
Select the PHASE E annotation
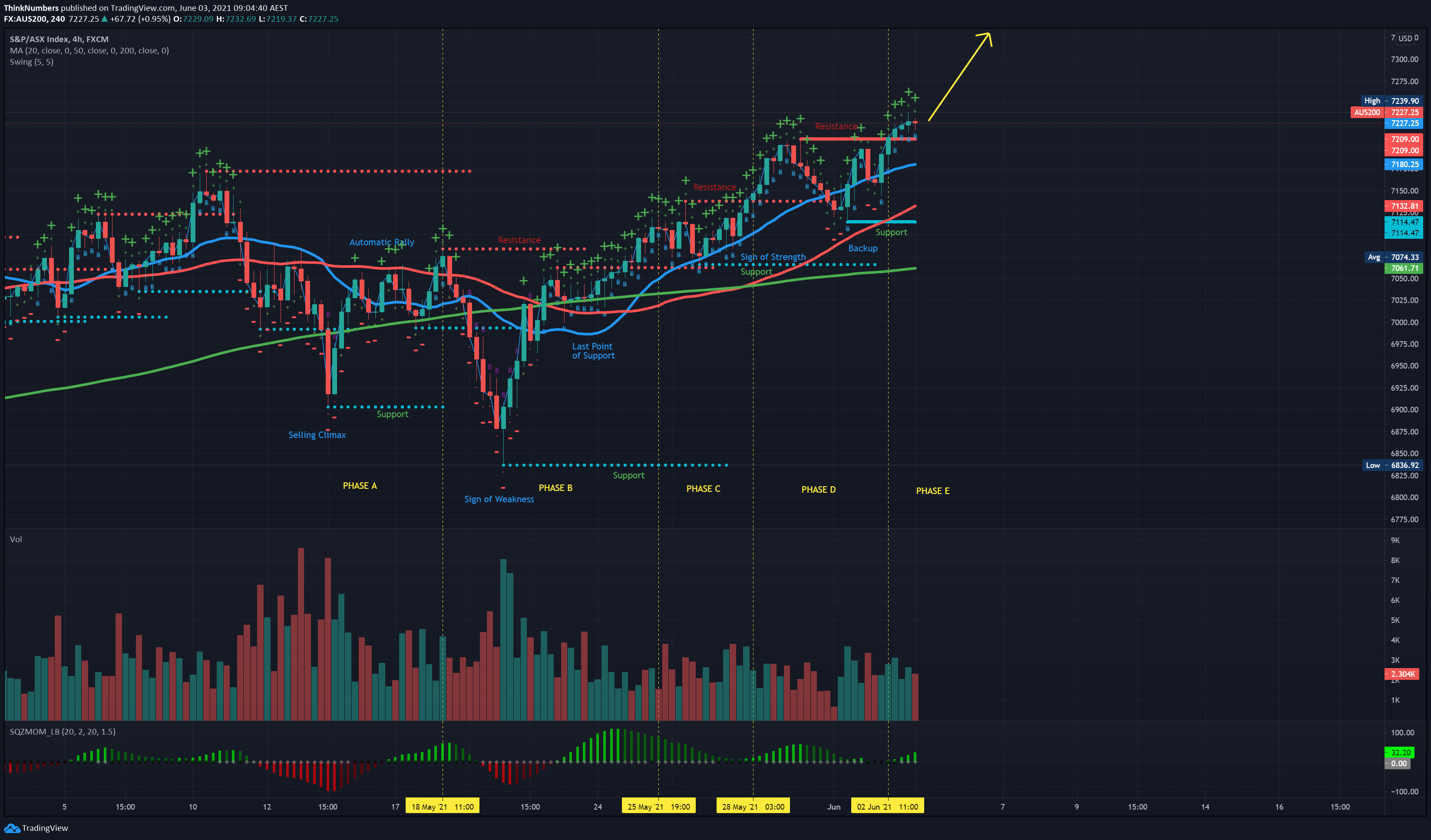click(932, 491)
